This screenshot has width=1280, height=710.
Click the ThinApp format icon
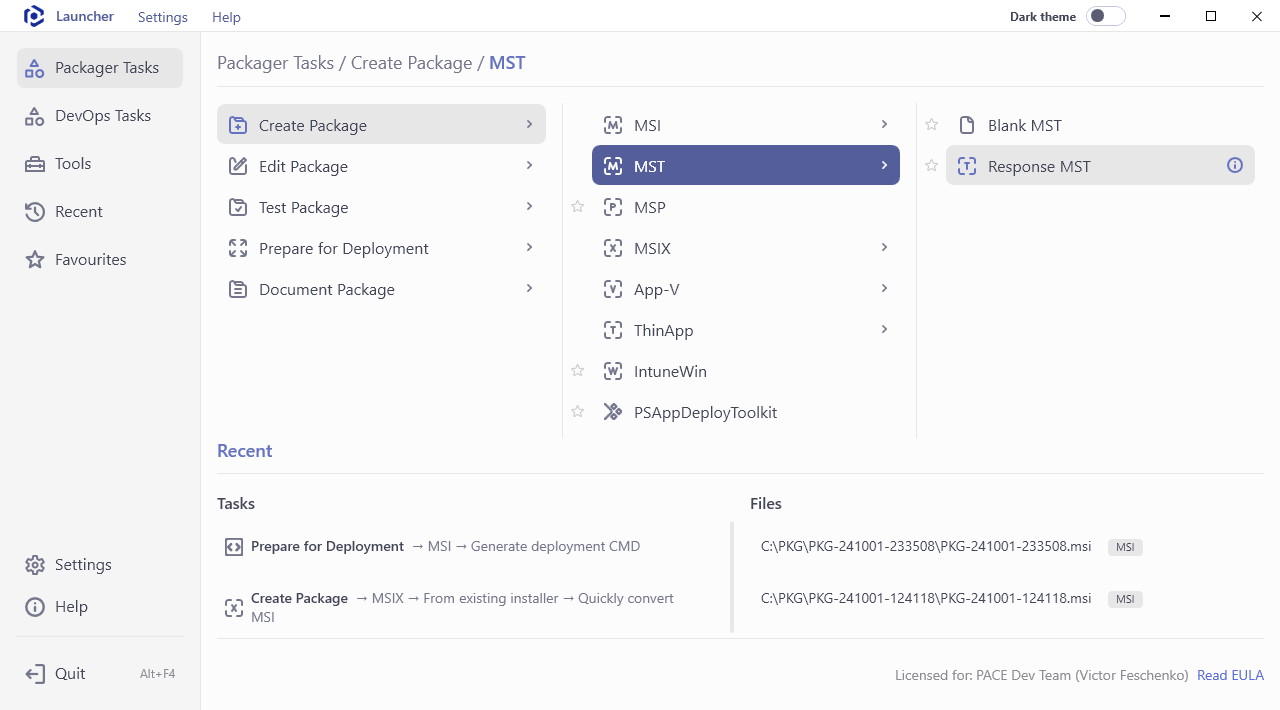pyautogui.click(x=613, y=330)
